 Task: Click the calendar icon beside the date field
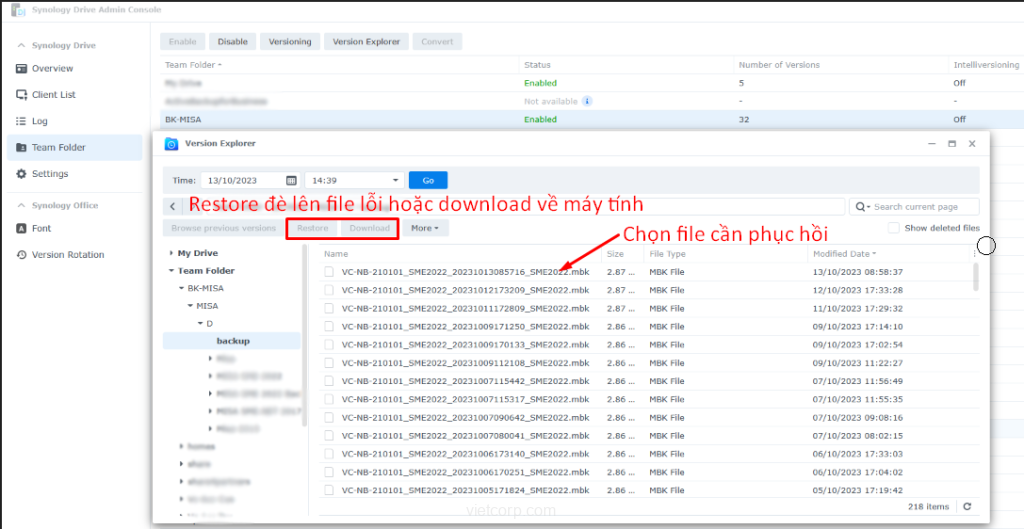point(291,181)
